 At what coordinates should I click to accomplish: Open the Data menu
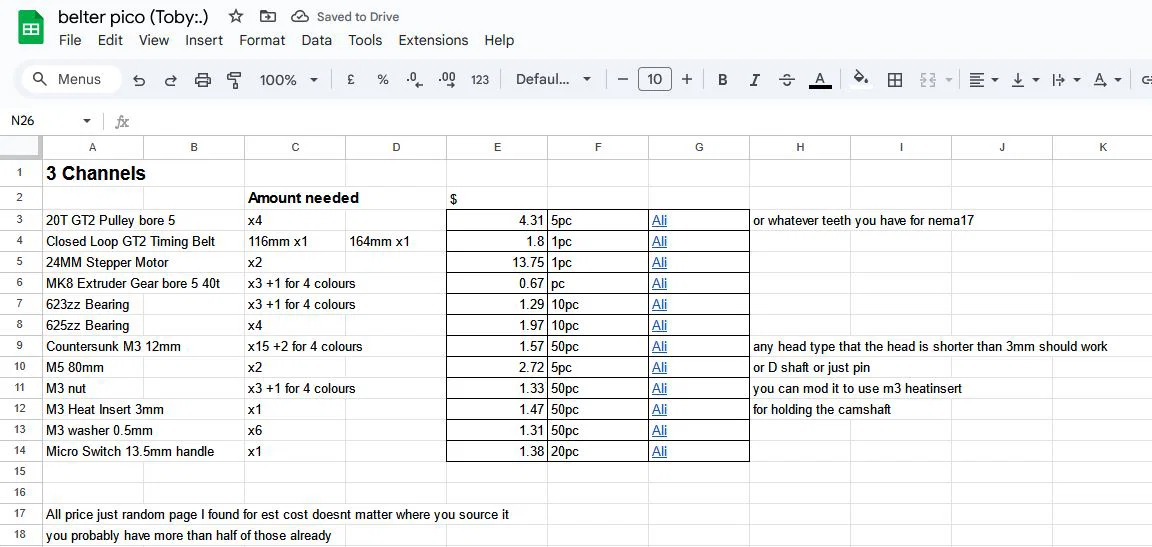click(317, 40)
